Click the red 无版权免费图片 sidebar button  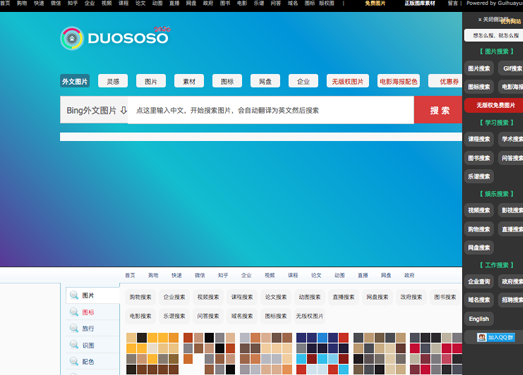(494, 105)
